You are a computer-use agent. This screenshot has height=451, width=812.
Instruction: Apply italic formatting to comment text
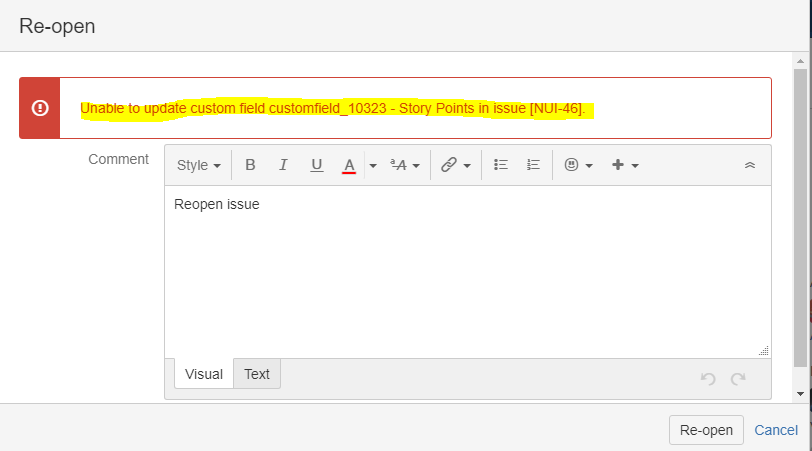coord(283,165)
